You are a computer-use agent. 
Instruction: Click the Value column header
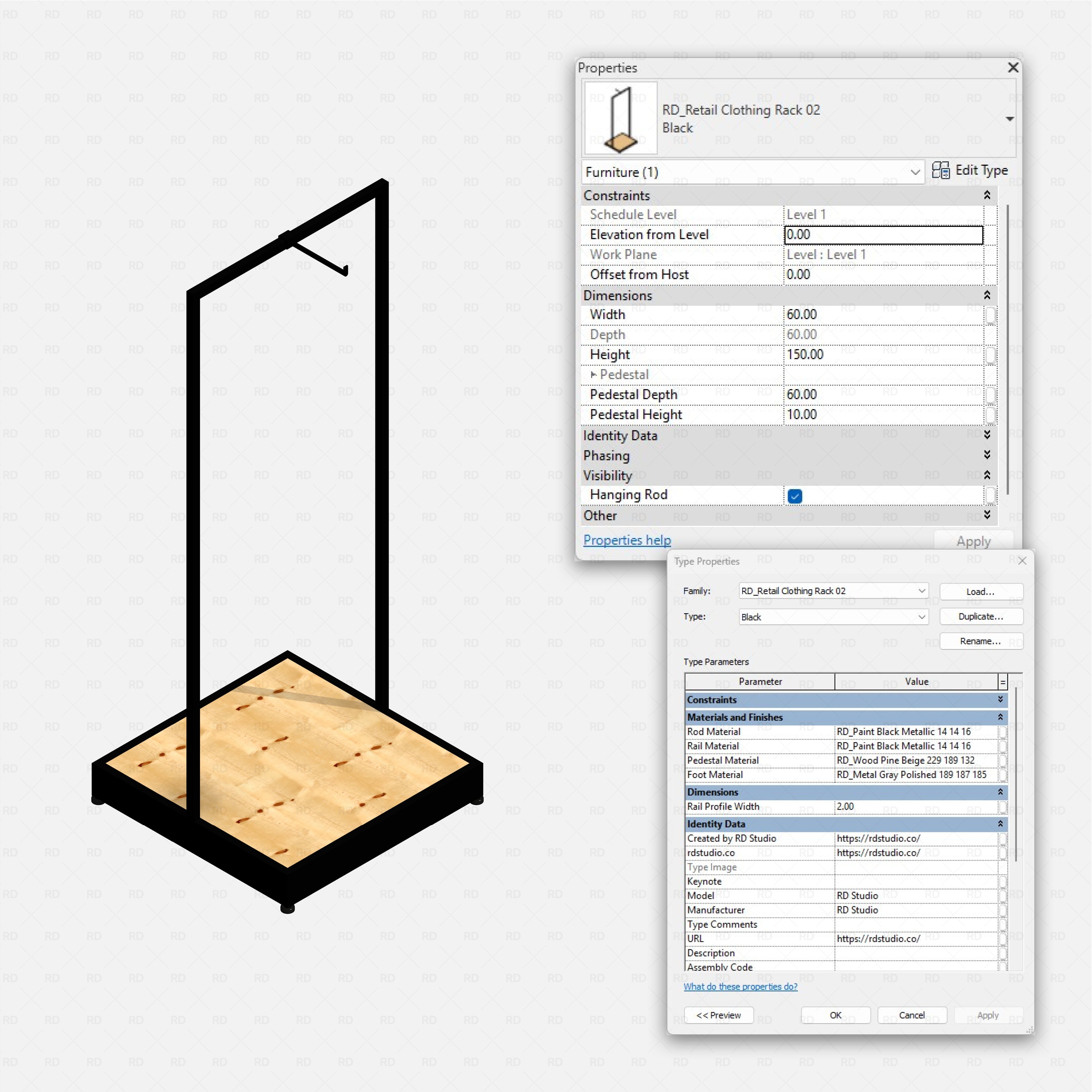pos(916,682)
